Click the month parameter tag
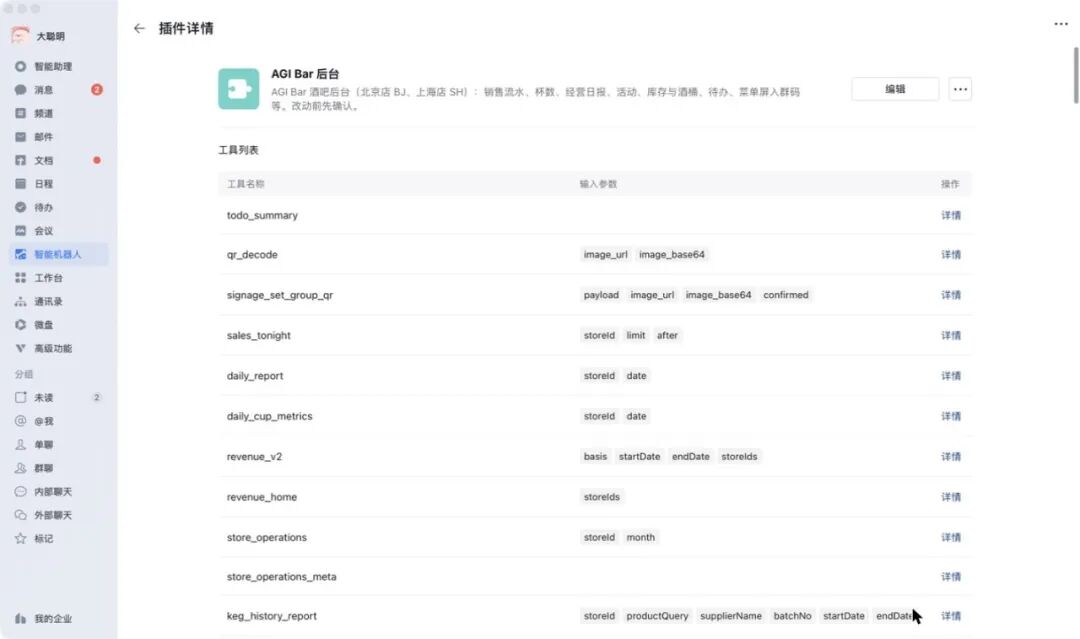Screen dimensions: 1080x639 coord(641,537)
